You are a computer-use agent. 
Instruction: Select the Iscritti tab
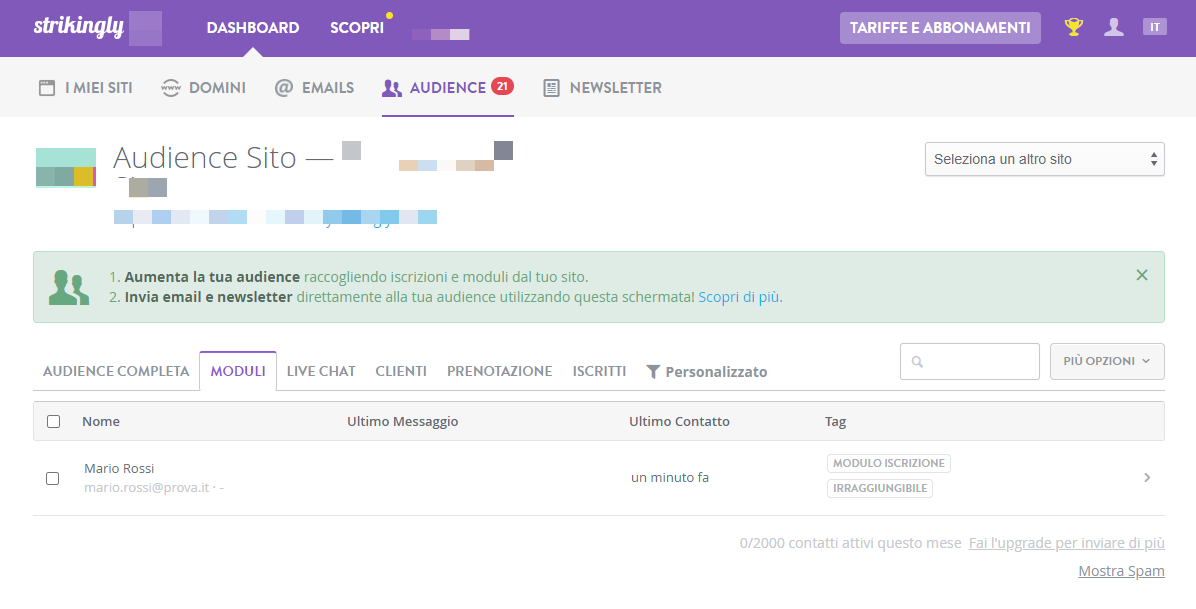(x=600, y=371)
